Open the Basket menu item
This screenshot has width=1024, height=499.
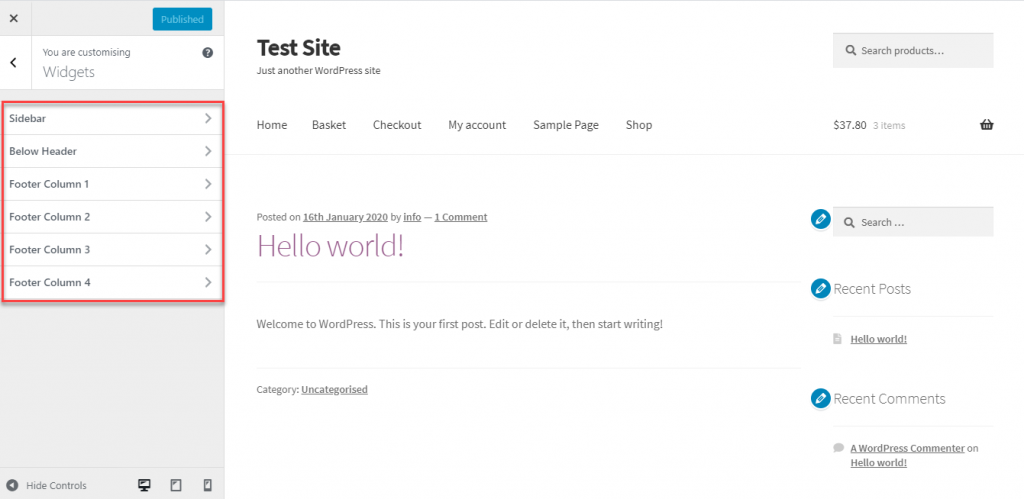point(329,125)
